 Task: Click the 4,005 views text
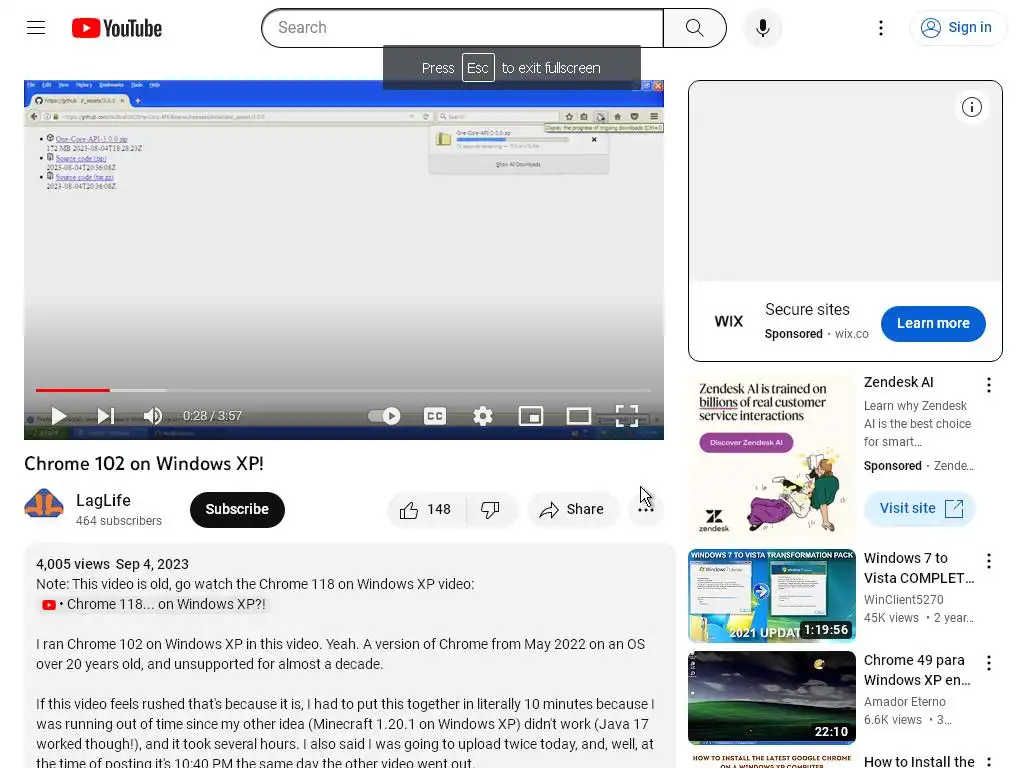(x=73, y=564)
